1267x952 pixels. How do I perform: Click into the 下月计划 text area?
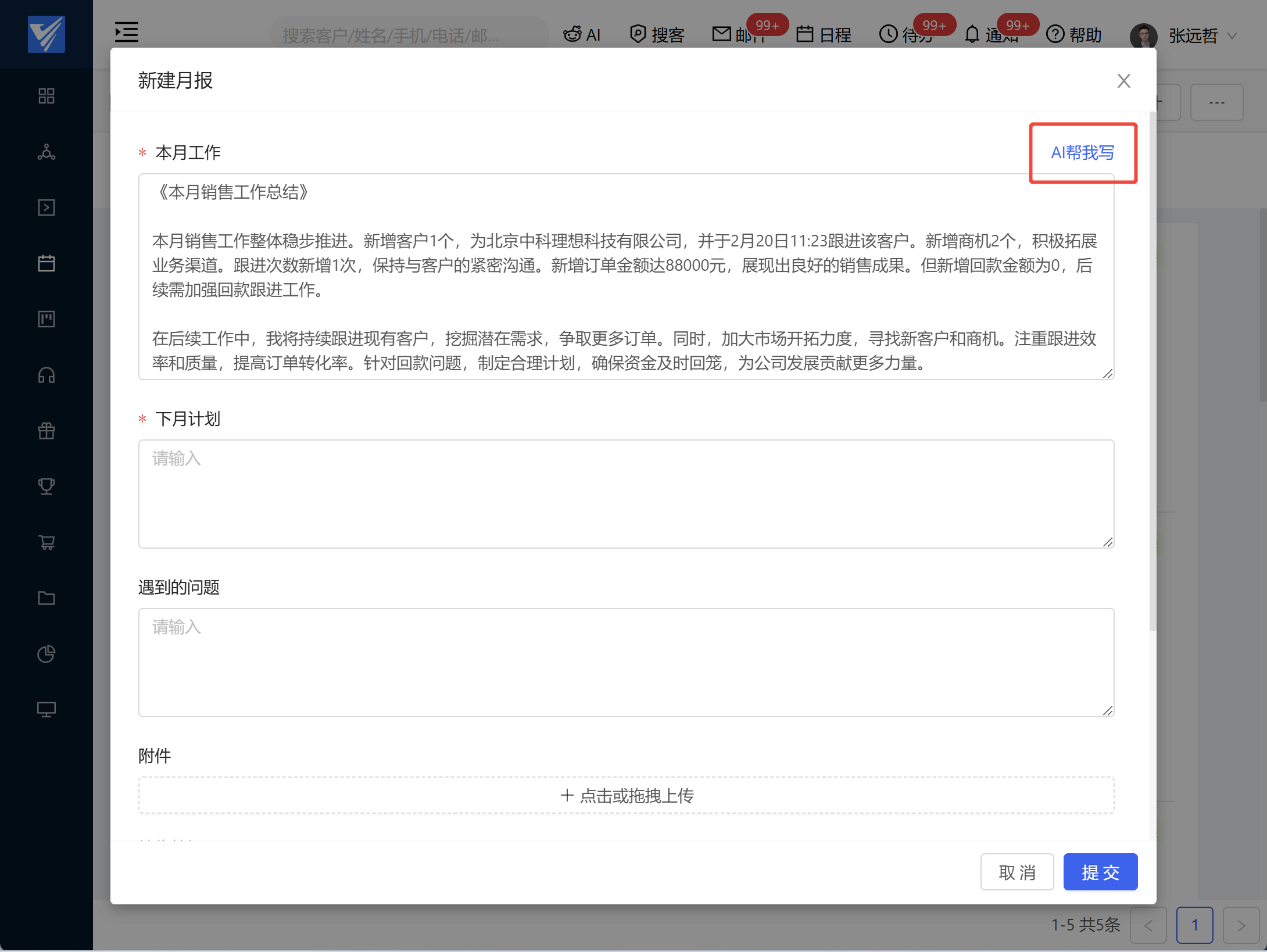pos(626,494)
